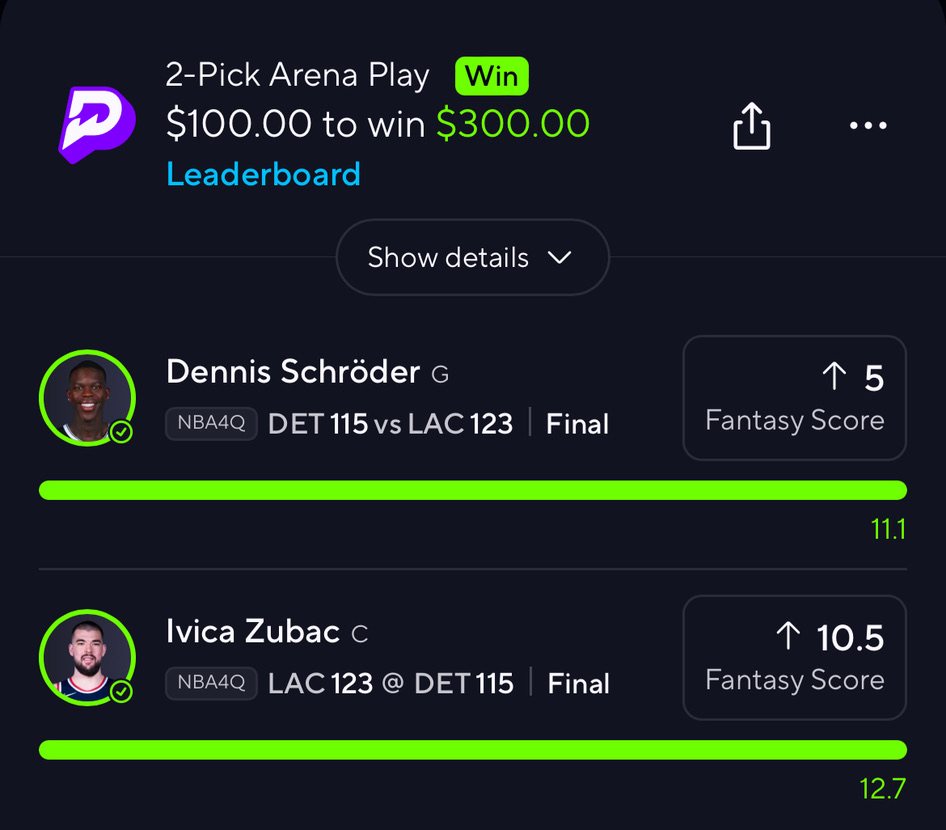Select Zubac's 10.5 Fantasy Score box
Viewport: 946px width, 830px height.
tap(794, 657)
